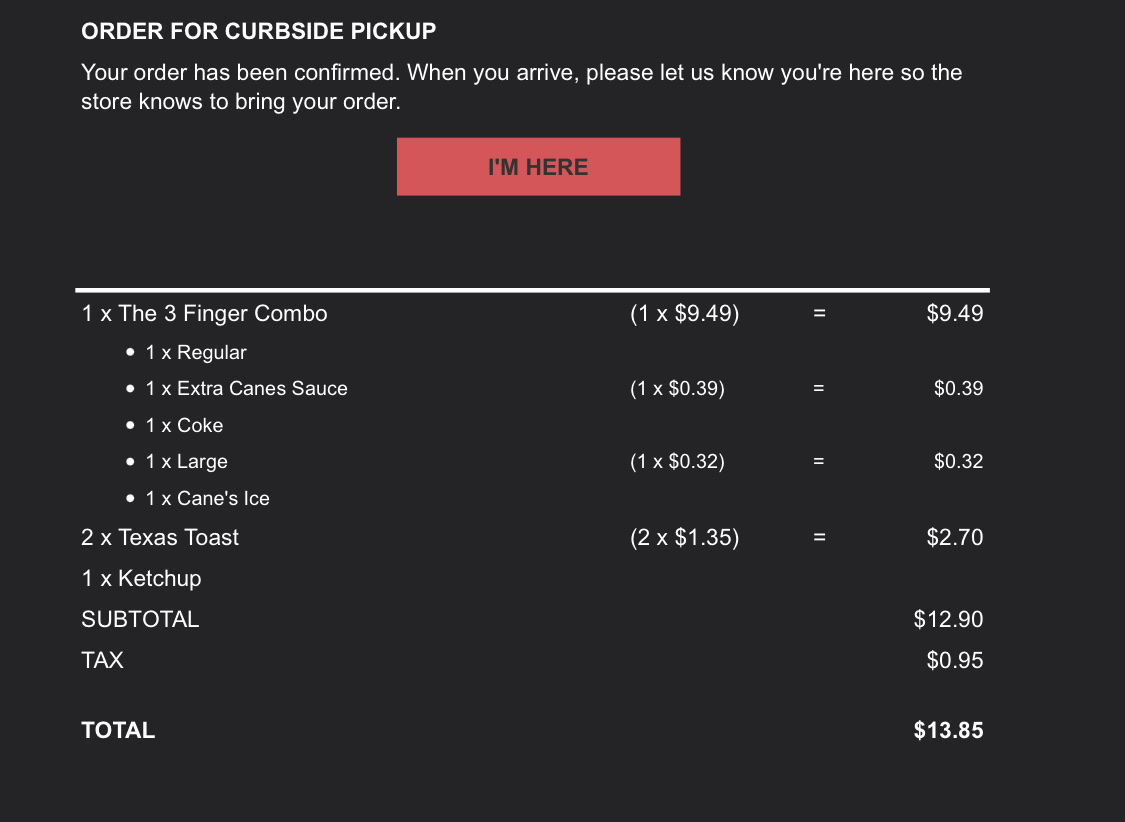This screenshot has width=1125, height=822.
Task: Click the (1 x $0.32) size upcharge
Action: (x=677, y=462)
